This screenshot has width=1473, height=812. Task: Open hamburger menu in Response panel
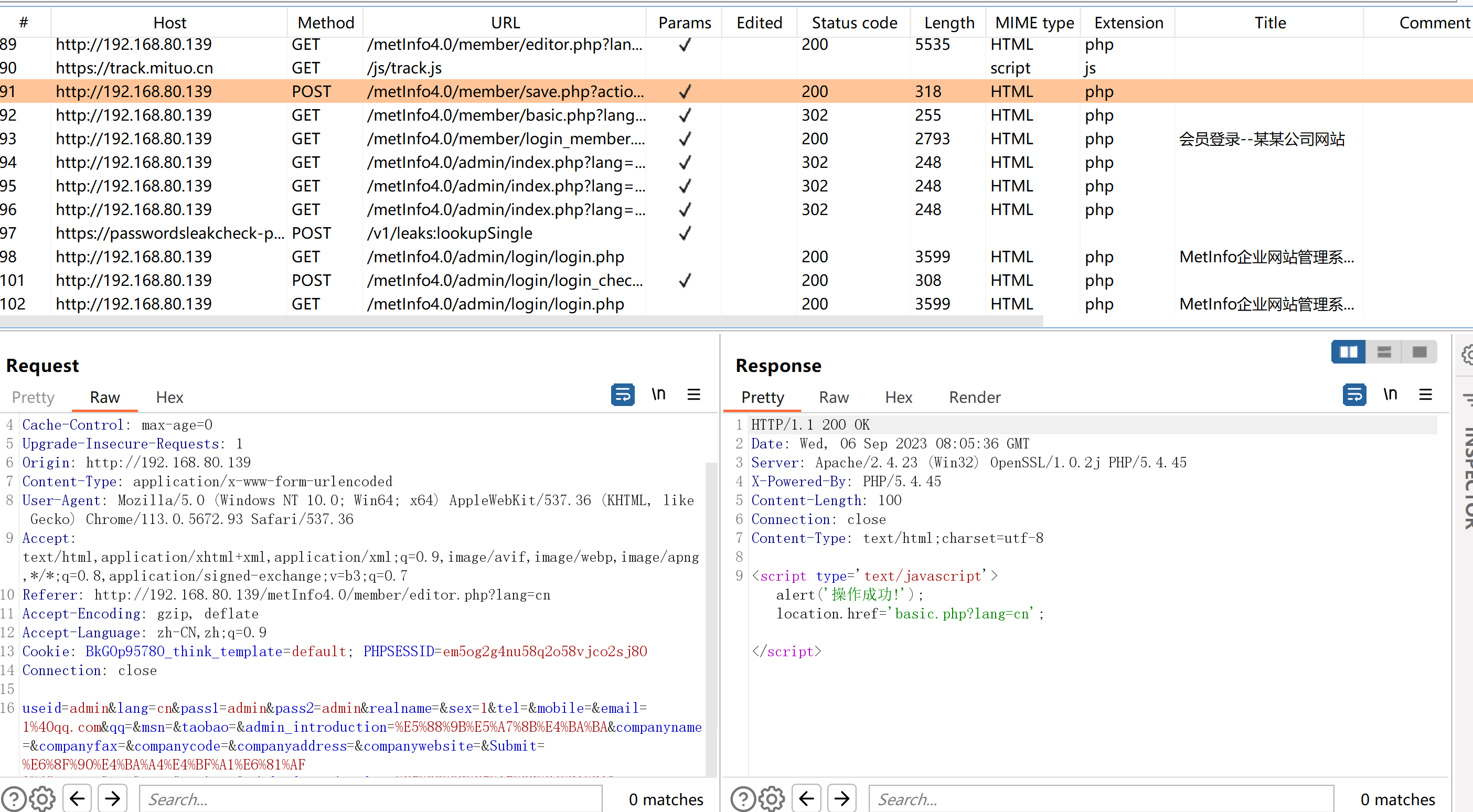pos(1426,394)
